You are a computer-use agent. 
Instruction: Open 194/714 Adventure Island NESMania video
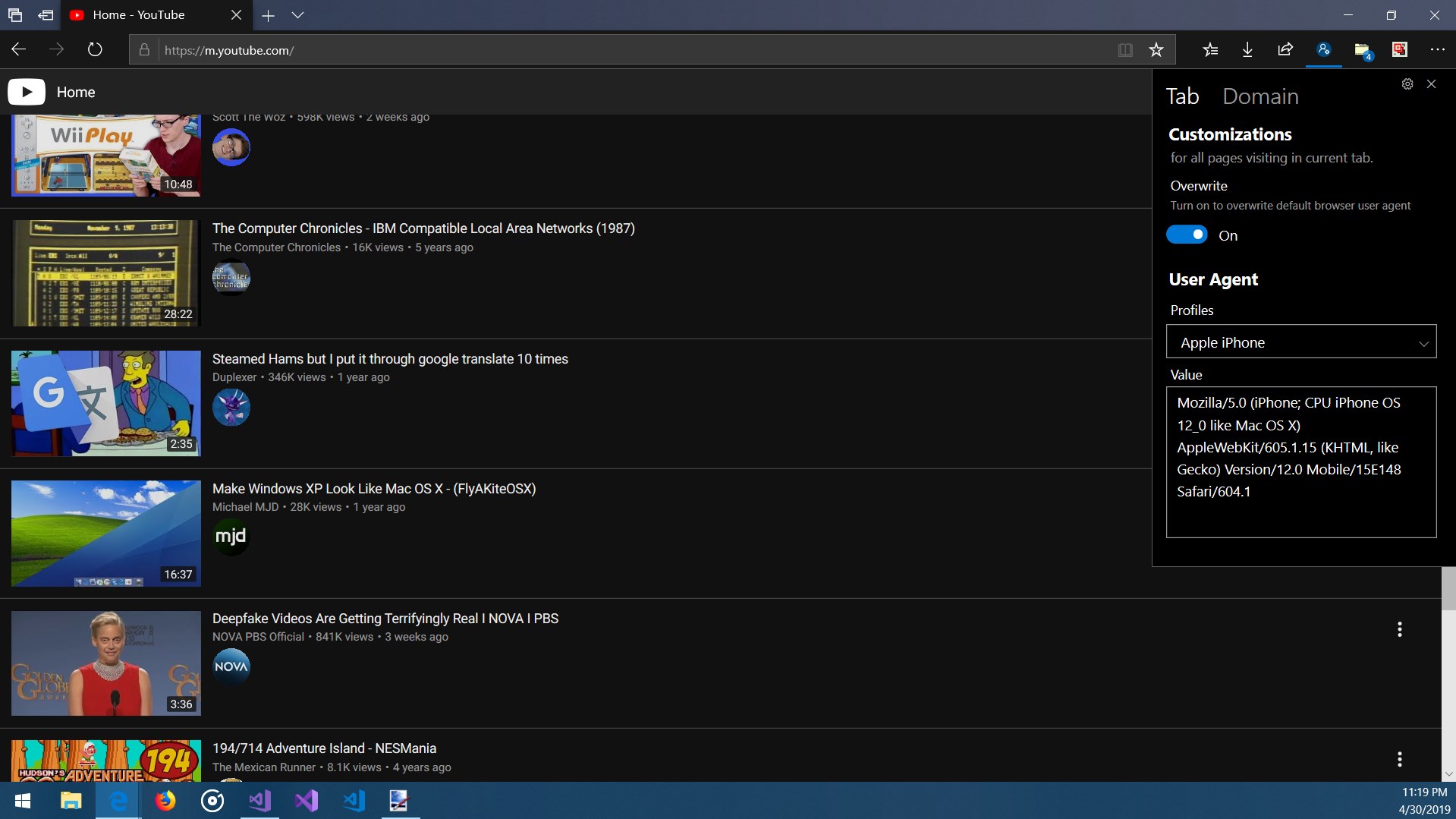click(324, 748)
